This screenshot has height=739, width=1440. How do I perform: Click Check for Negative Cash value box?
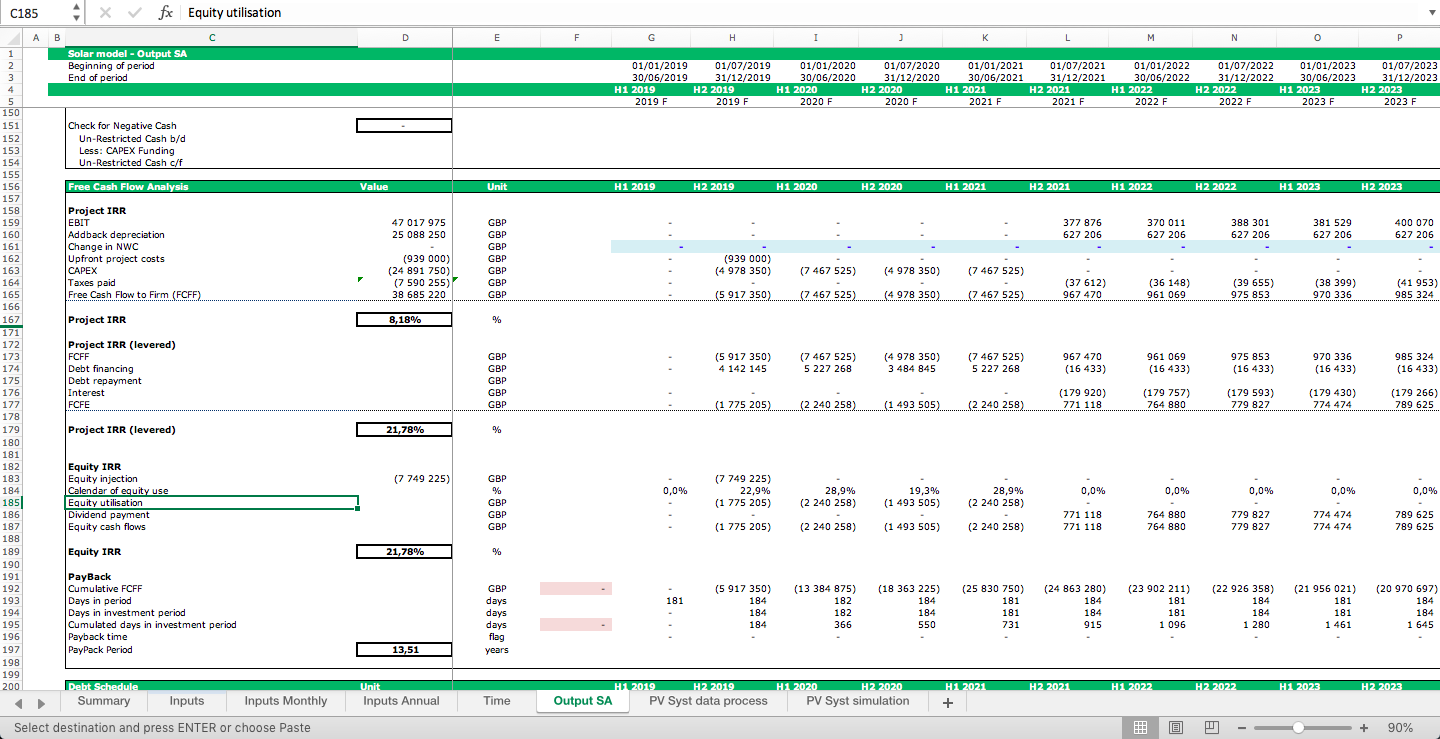[404, 126]
